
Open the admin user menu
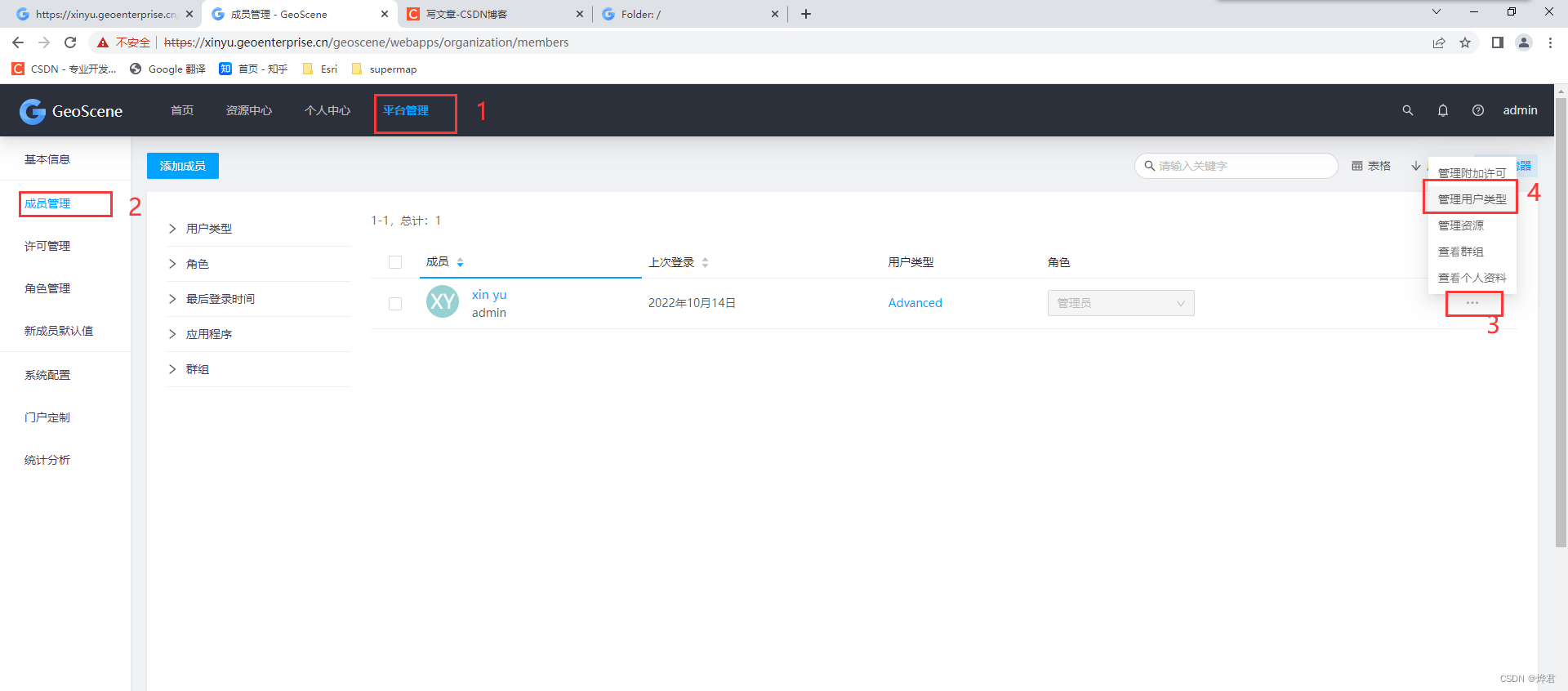1520,110
